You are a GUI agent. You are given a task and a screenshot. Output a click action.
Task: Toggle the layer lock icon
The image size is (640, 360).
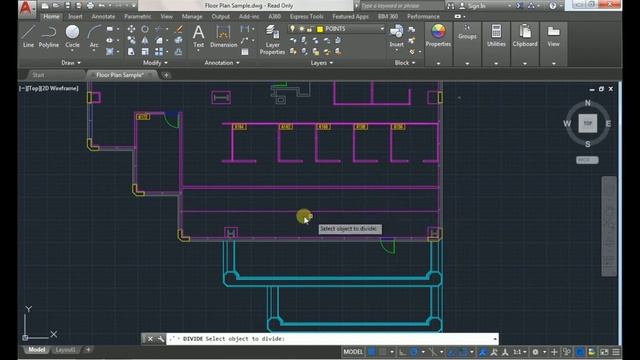coord(310,29)
